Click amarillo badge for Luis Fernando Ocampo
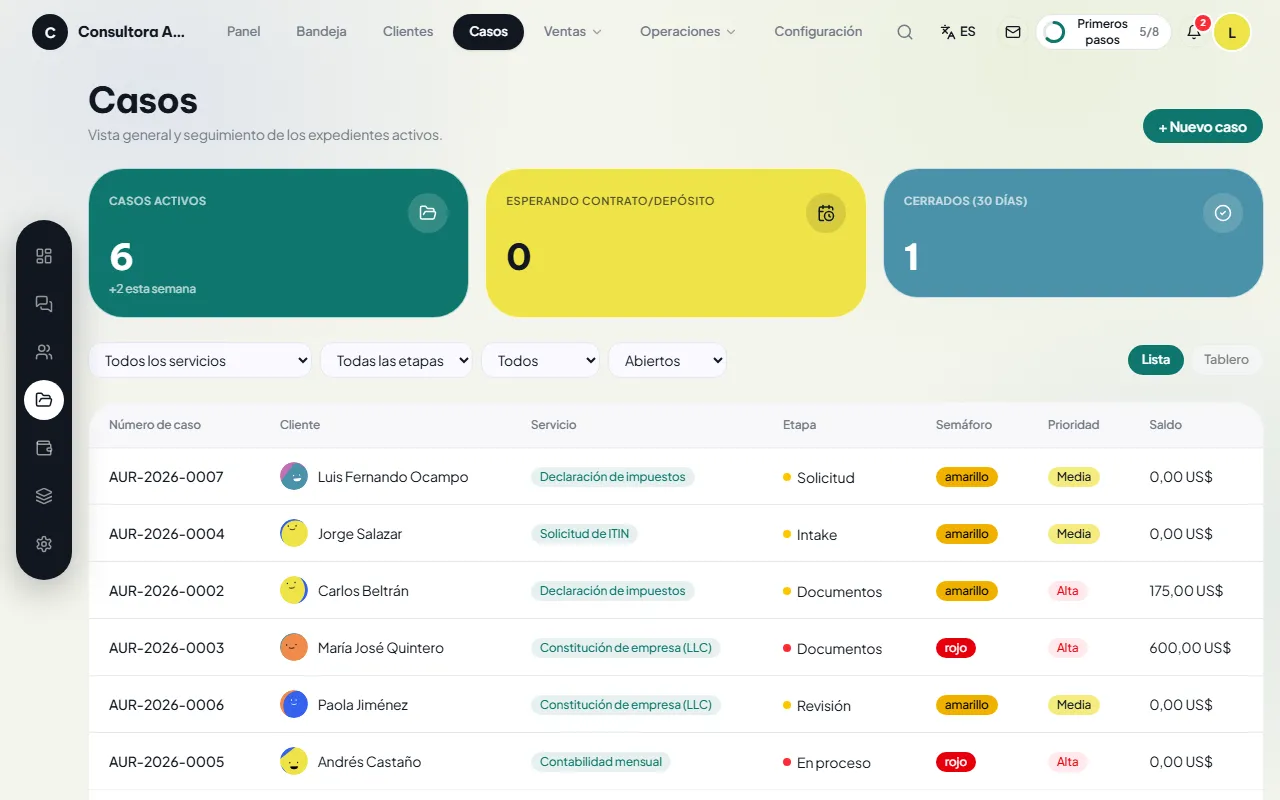 point(967,477)
